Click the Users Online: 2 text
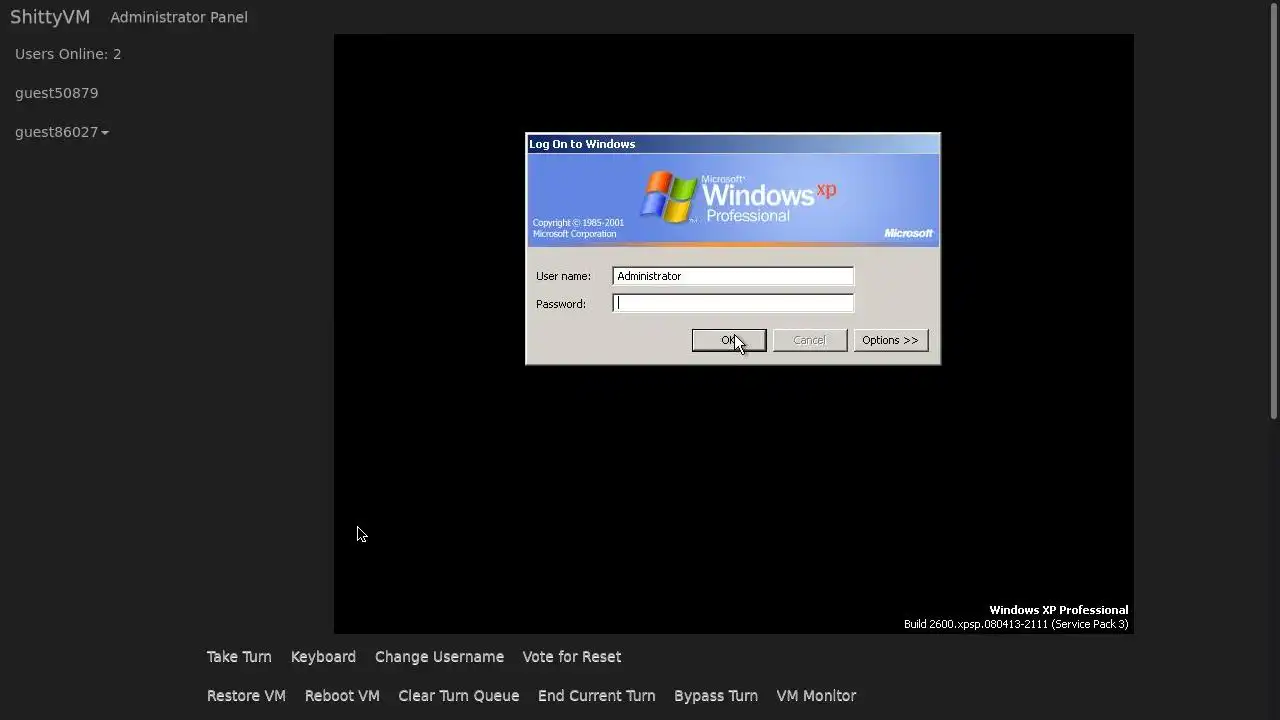The height and width of the screenshot is (720, 1280). click(68, 54)
